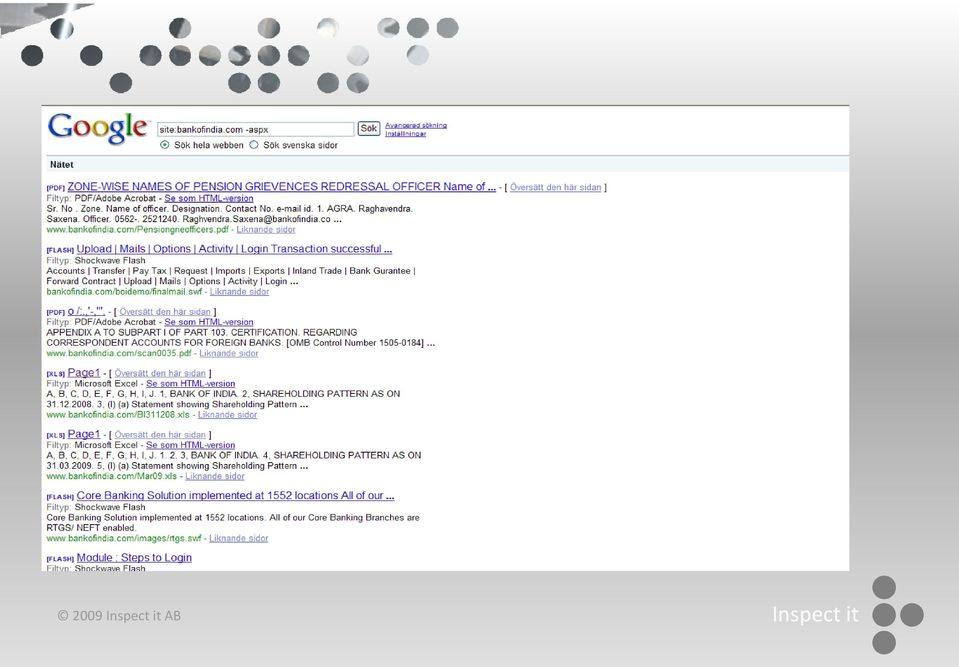Translate the BI311208.xls result via Översätt link

tap(160, 373)
